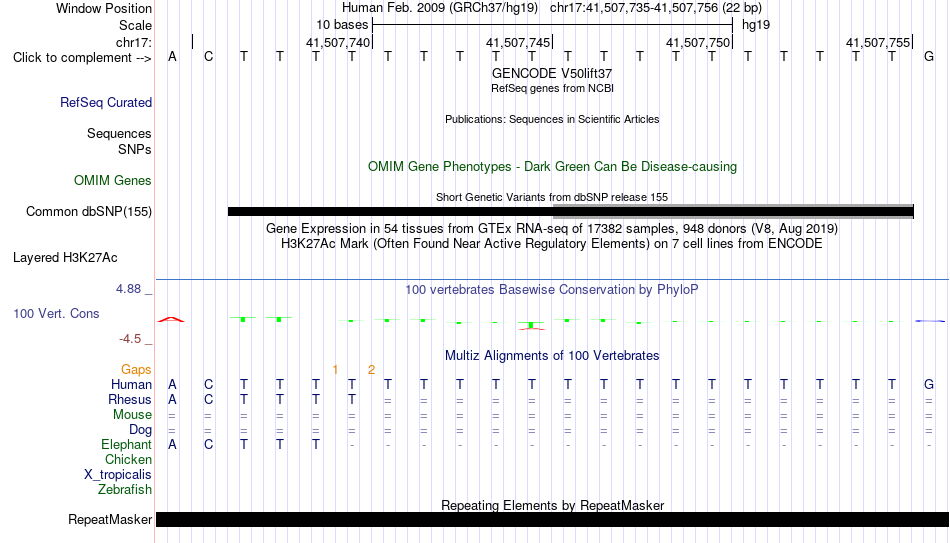The height and width of the screenshot is (543, 950).
Task: Click chr17:41,507,735-41,507,756 (22 bp) coordinates
Action: click(656, 8)
